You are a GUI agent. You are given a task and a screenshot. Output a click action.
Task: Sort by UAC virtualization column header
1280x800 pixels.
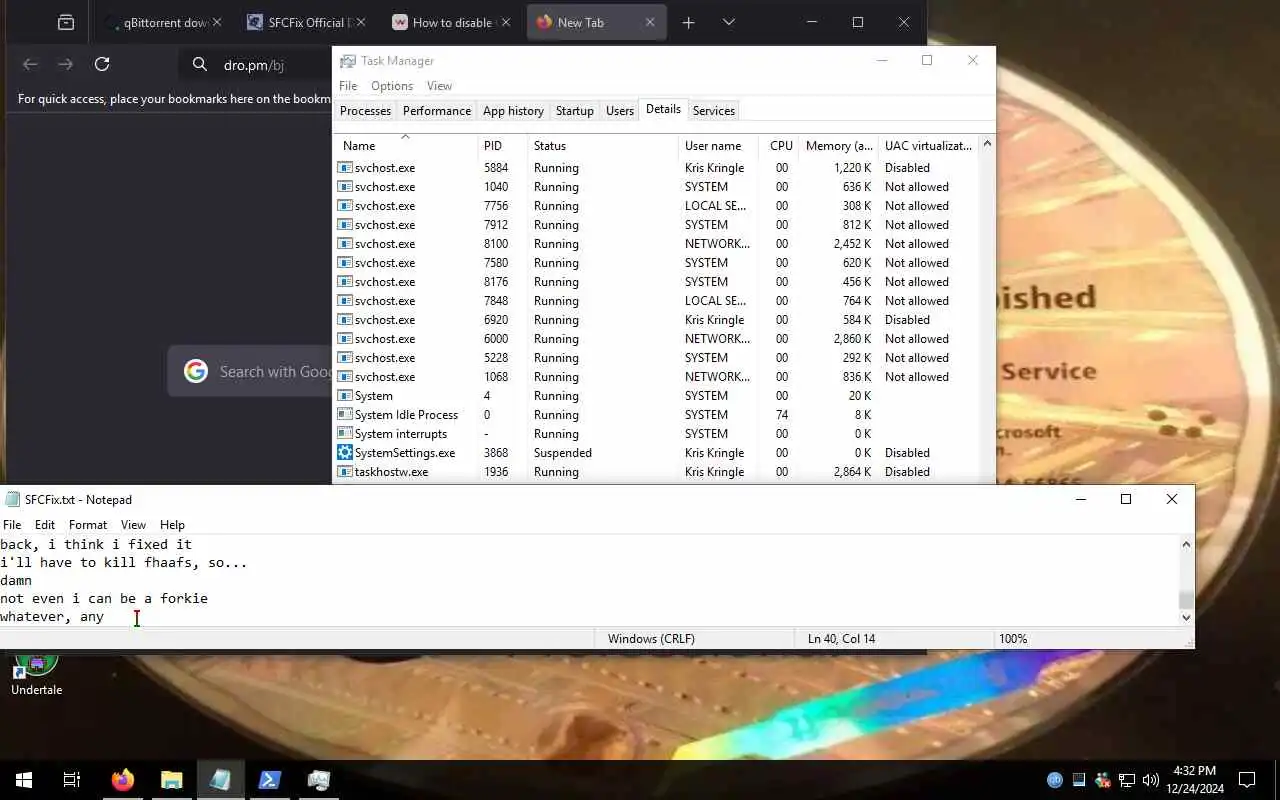click(928, 146)
